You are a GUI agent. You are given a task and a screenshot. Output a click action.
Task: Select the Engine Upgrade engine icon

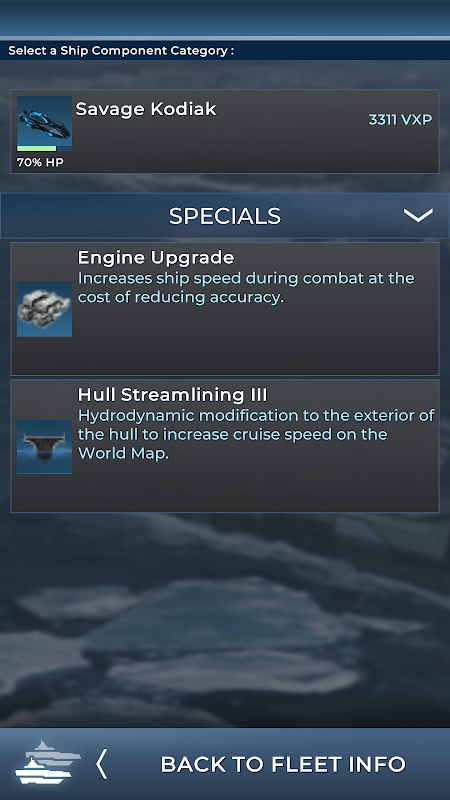coord(44,309)
